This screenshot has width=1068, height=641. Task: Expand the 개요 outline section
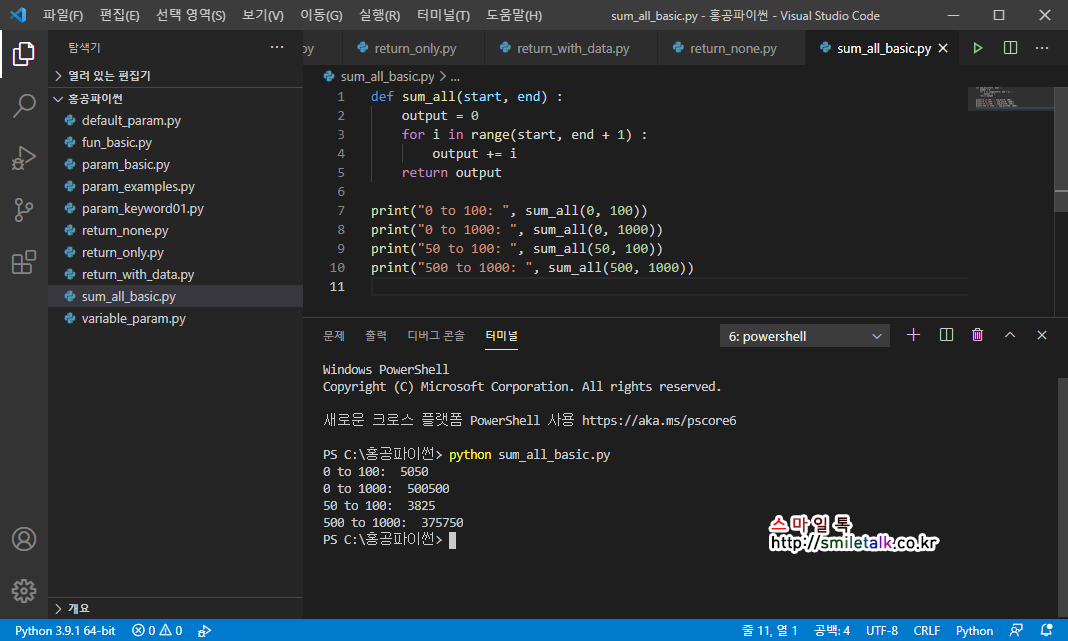(177, 608)
